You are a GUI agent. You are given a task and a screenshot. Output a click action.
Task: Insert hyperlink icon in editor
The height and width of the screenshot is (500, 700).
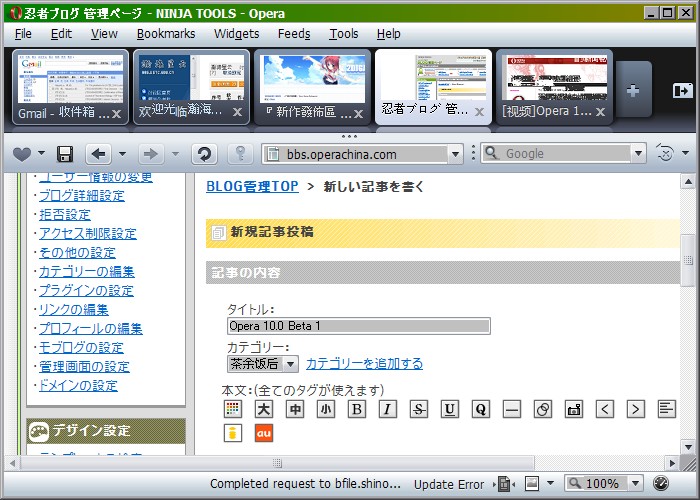(x=542, y=408)
